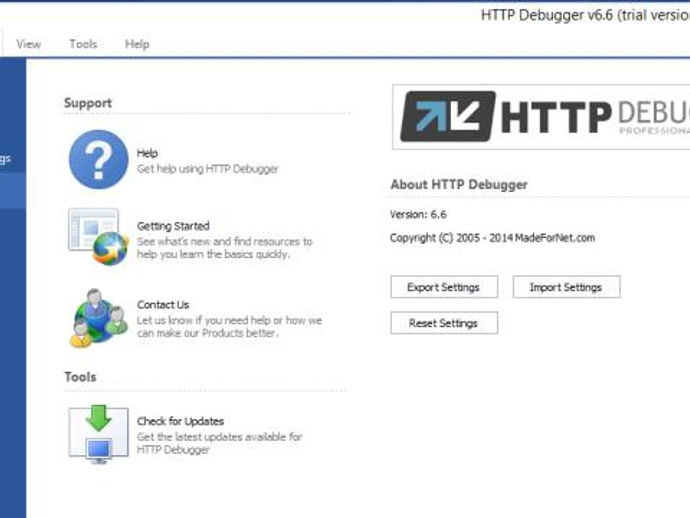Click the Check for Updates download icon

(99, 434)
